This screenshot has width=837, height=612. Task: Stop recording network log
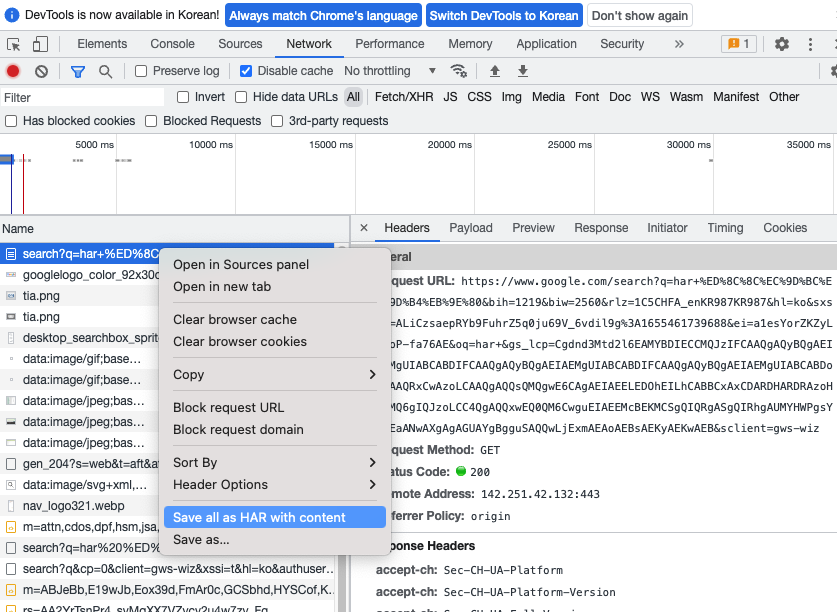coord(13,71)
